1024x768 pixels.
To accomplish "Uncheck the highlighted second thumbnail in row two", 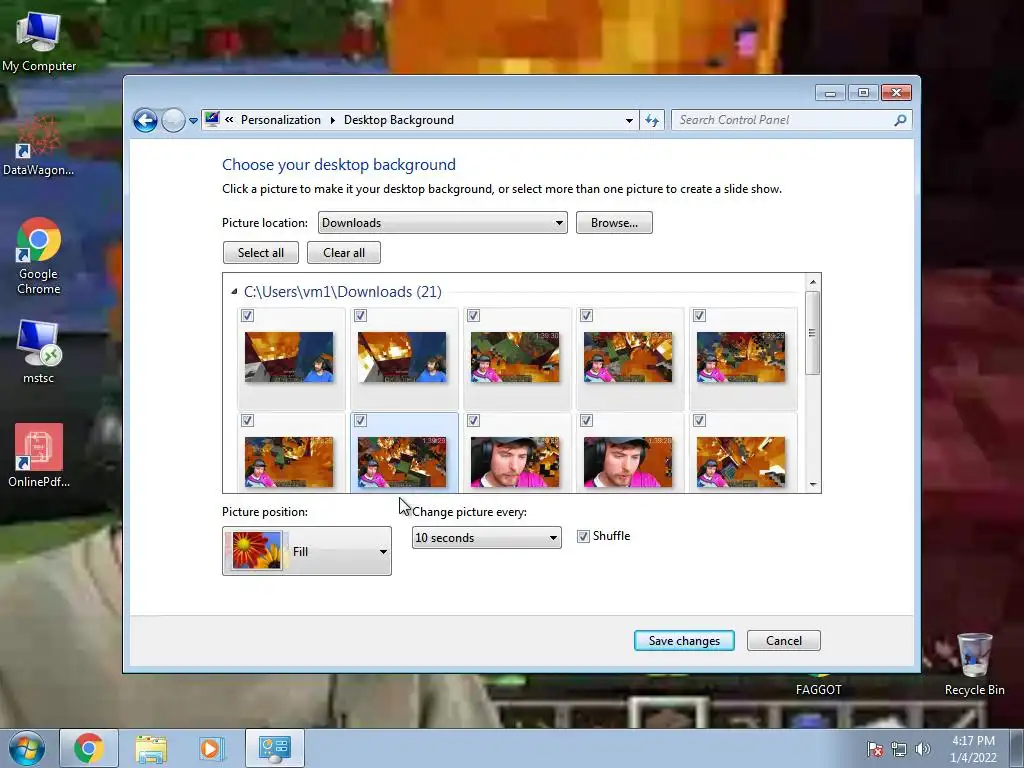I will [360, 421].
